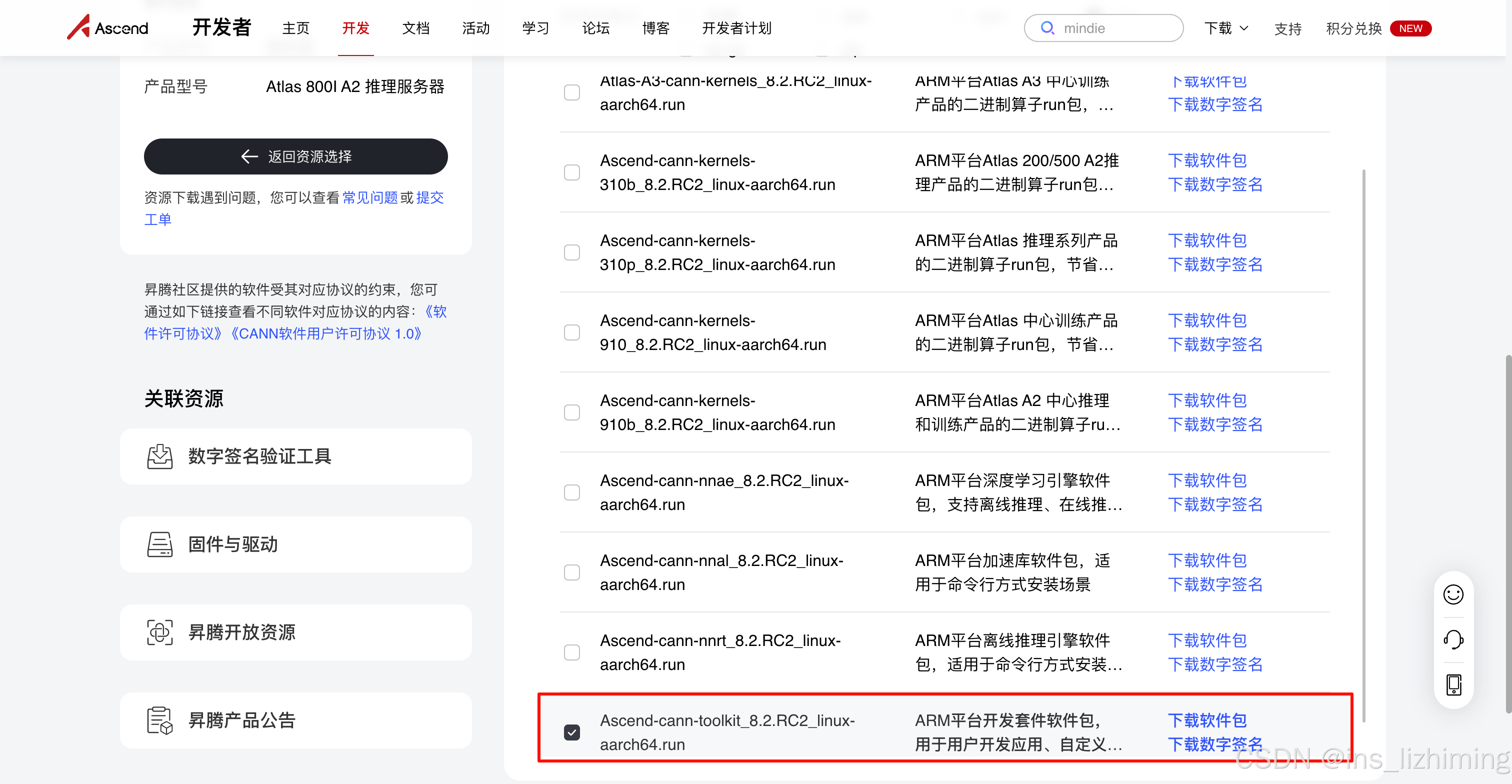Open the digital signature verification tool icon
Viewport: 1512px width, 784px height.
[x=159, y=456]
